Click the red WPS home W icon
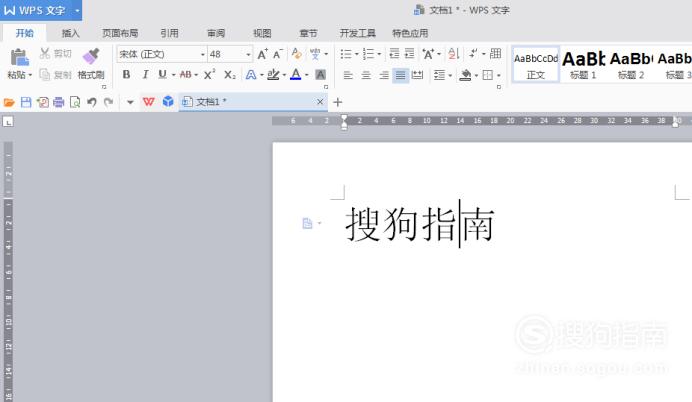692x402 pixels. pos(149,102)
